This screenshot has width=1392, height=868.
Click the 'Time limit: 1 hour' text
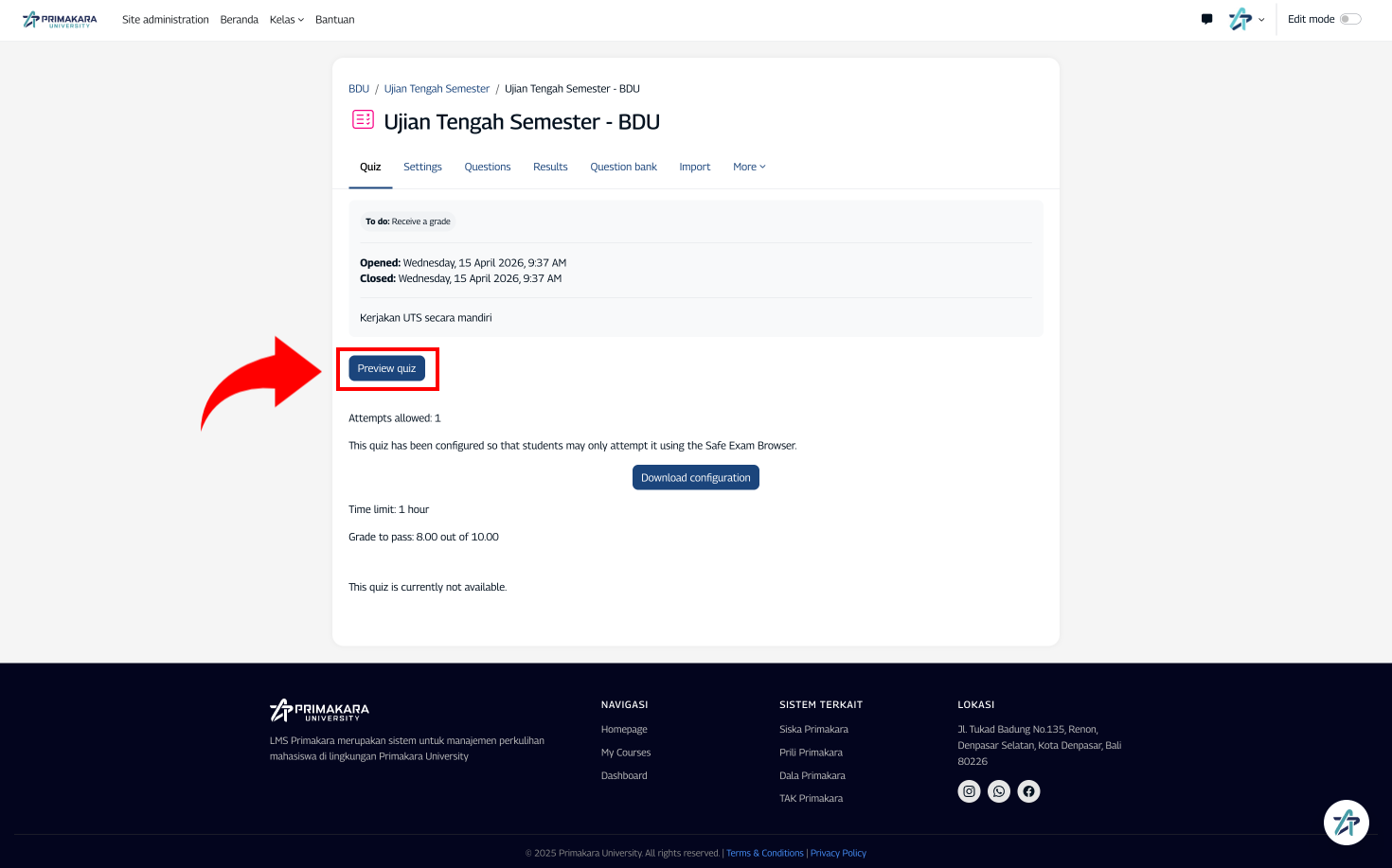coord(388,509)
